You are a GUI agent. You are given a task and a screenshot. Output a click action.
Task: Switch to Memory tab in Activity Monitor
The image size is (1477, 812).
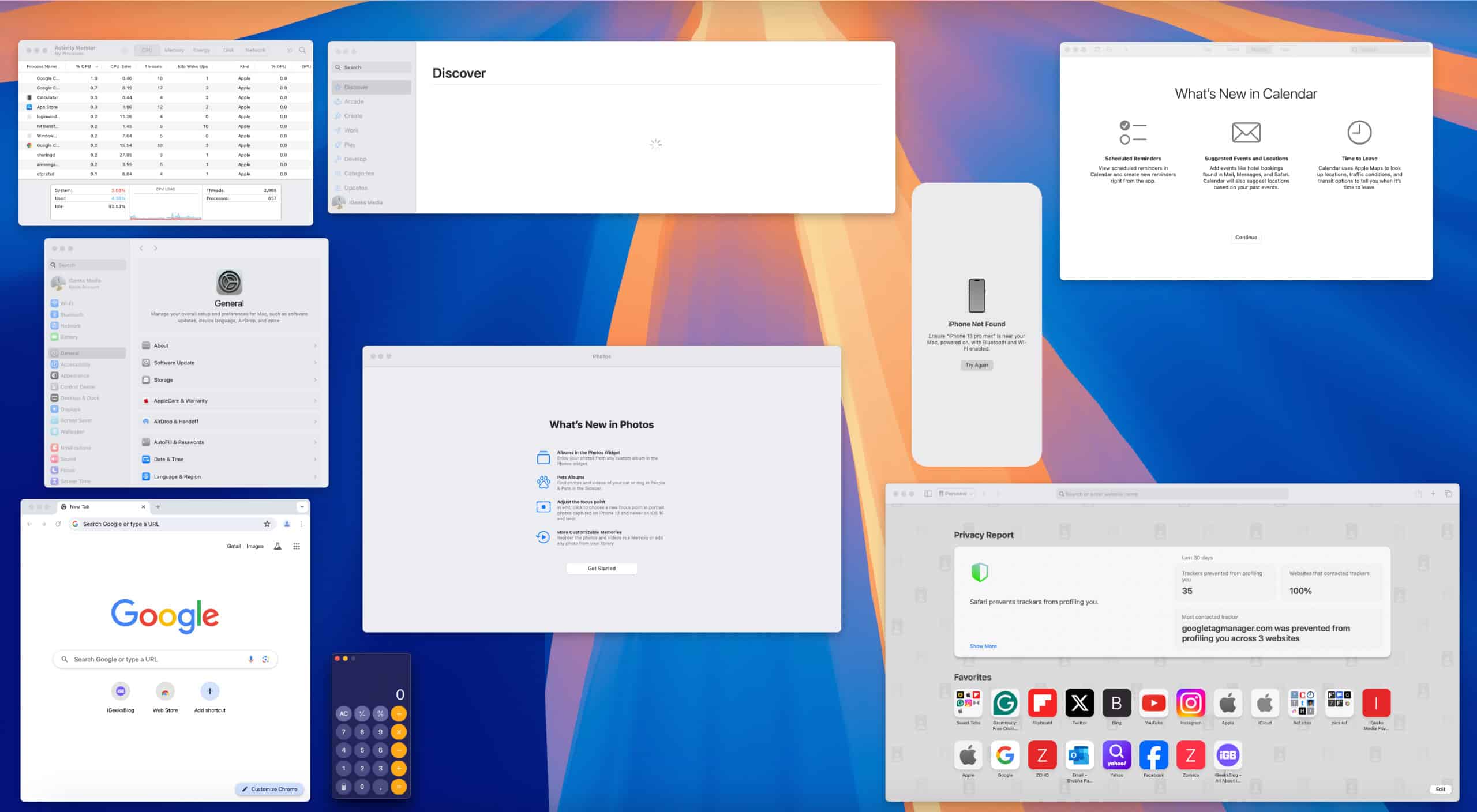pyautogui.click(x=174, y=50)
